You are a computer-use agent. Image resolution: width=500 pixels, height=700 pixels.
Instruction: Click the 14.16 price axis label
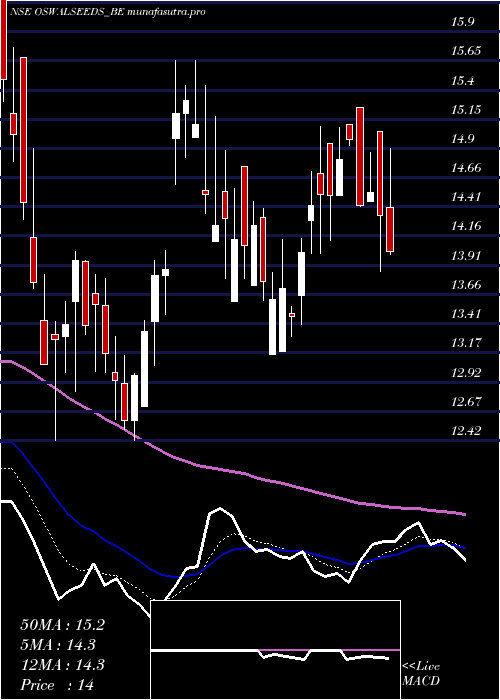466,226
